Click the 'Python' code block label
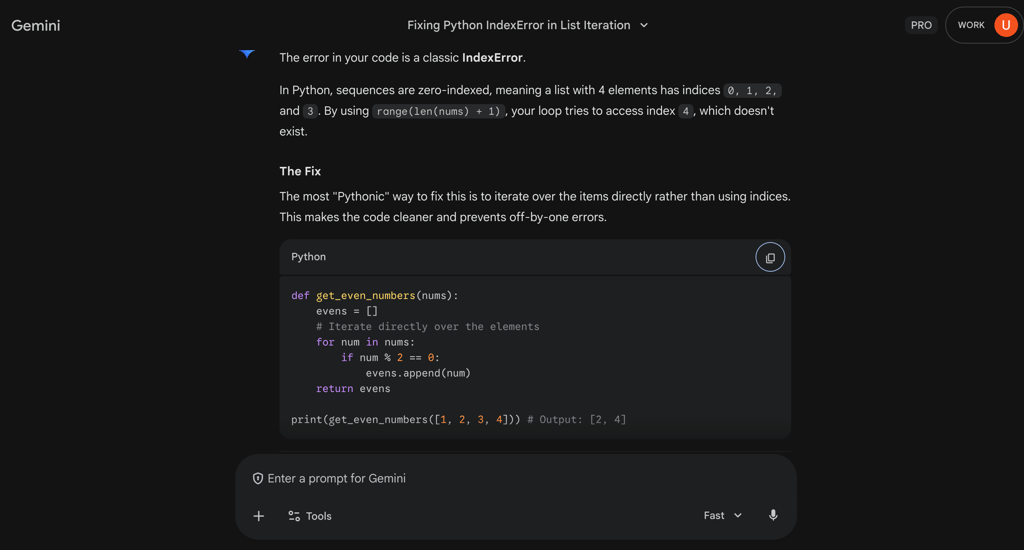Screen dimensions: 1024x550 (x=308, y=257)
